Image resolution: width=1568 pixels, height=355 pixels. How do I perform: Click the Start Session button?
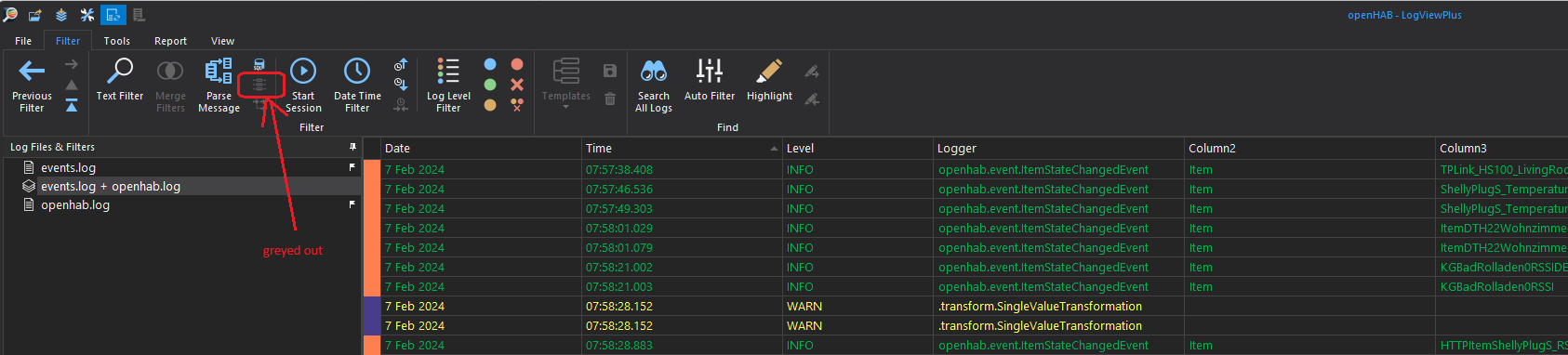(x=303, y=85)
